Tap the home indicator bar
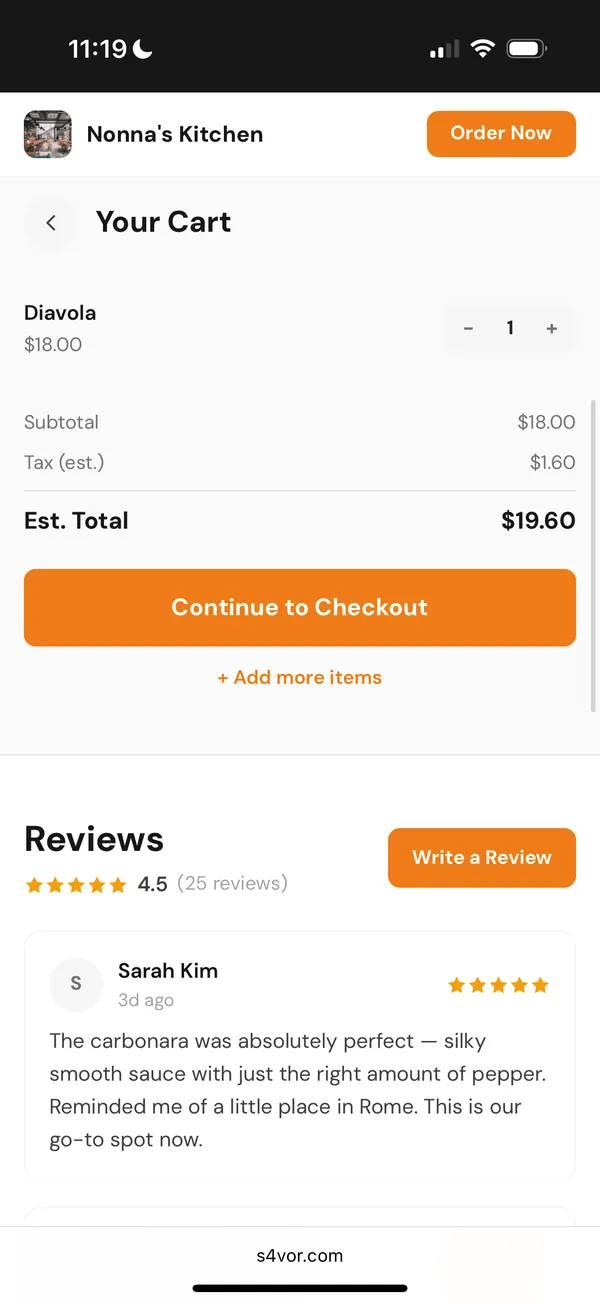This screenshot has width=600, height=1304. click(x=300, y=1289)
